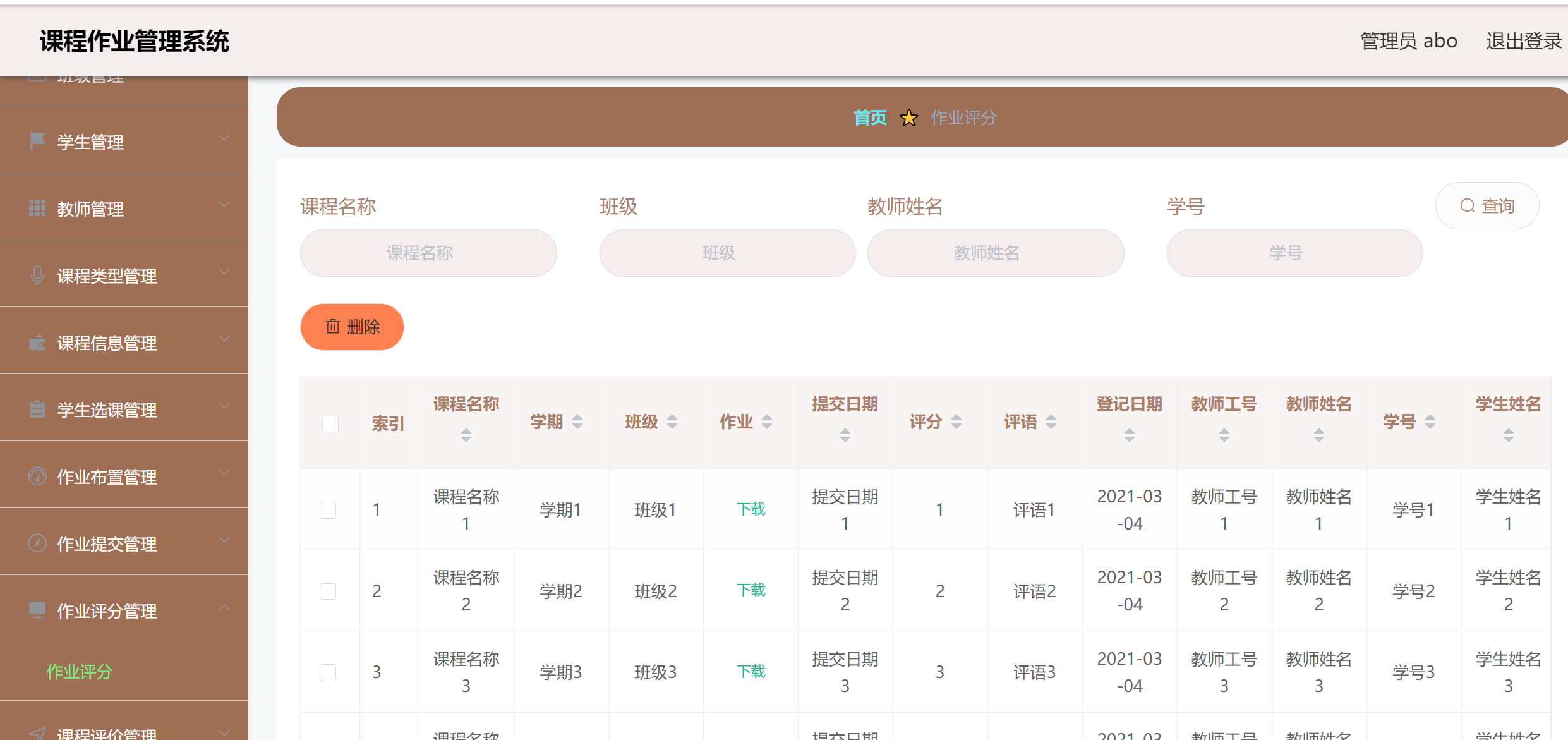The width and height of the screenshot is (1568, 740).
Task: Open the 首页 breadcrumb link
Action: click(870, 118)
